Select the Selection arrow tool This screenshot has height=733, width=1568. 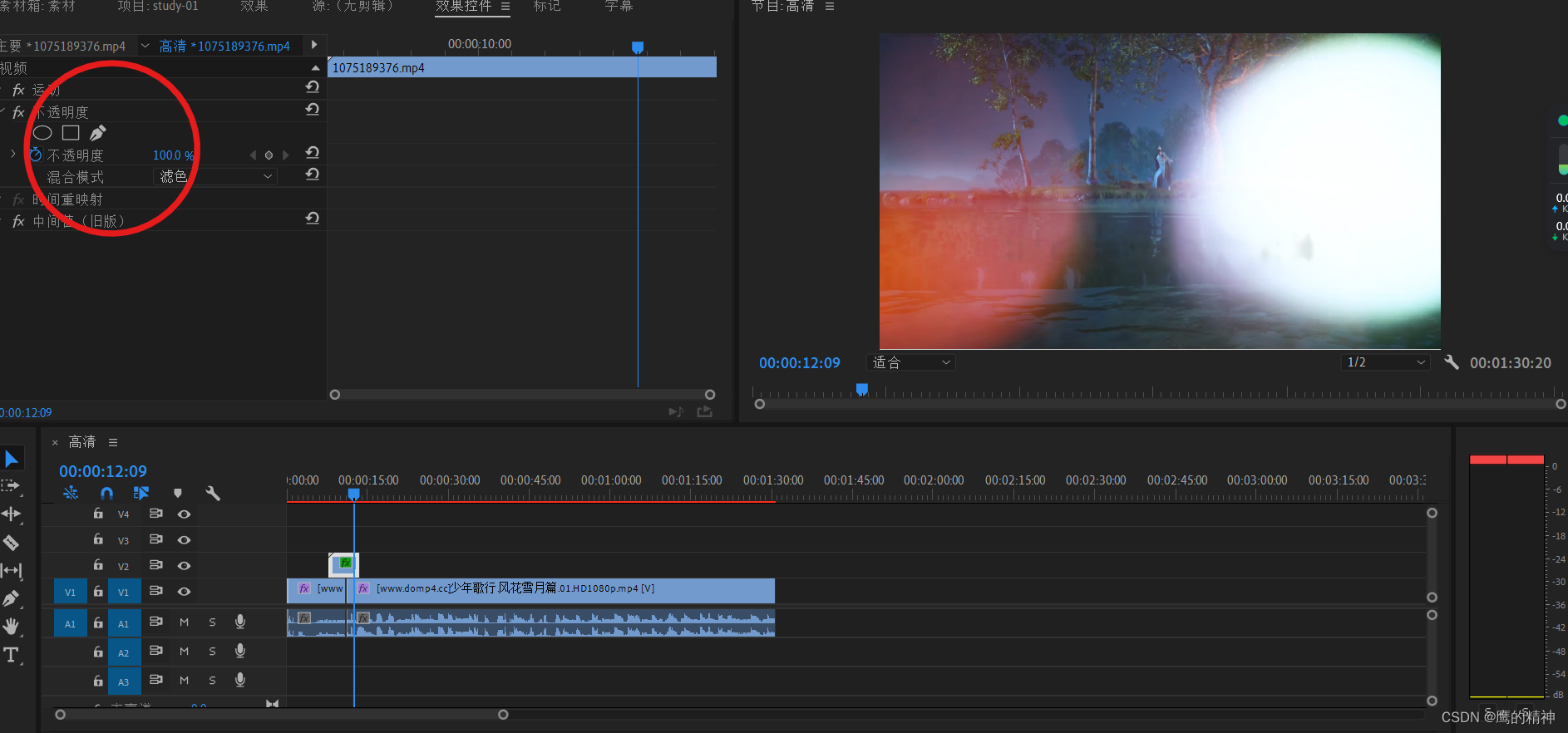(12, 459)
